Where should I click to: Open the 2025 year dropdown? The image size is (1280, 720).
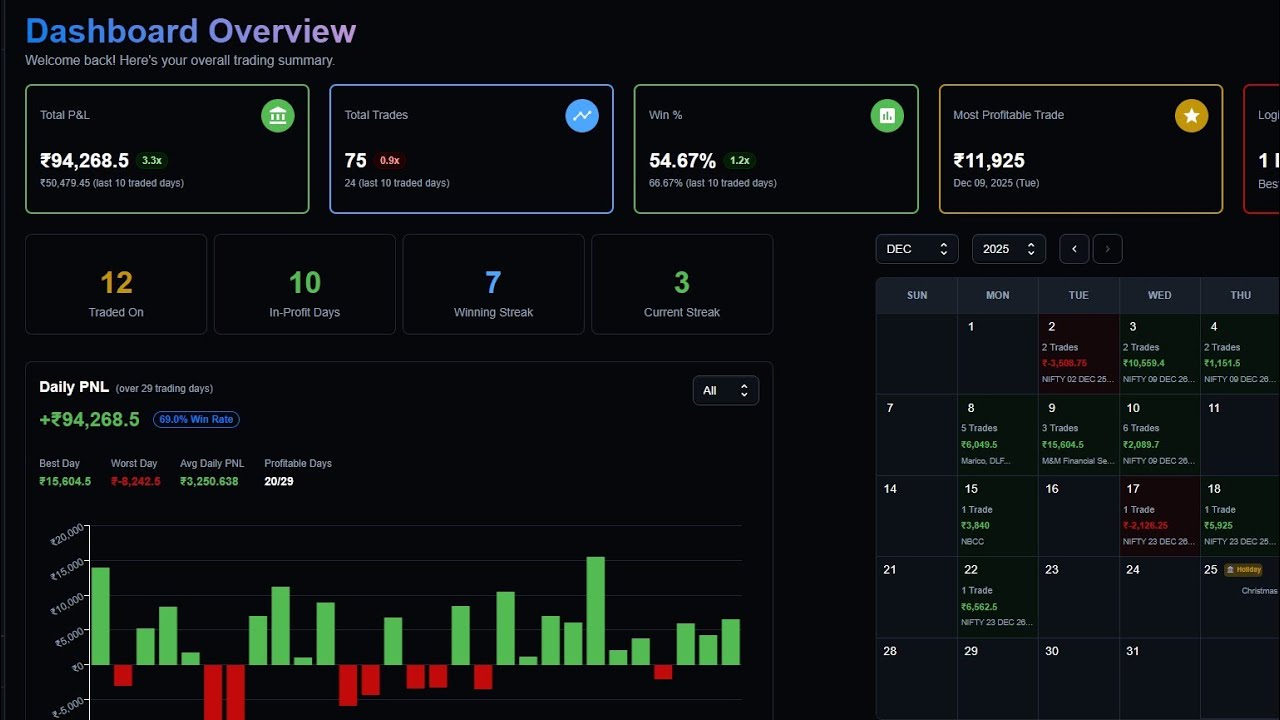pos(1009,249)
